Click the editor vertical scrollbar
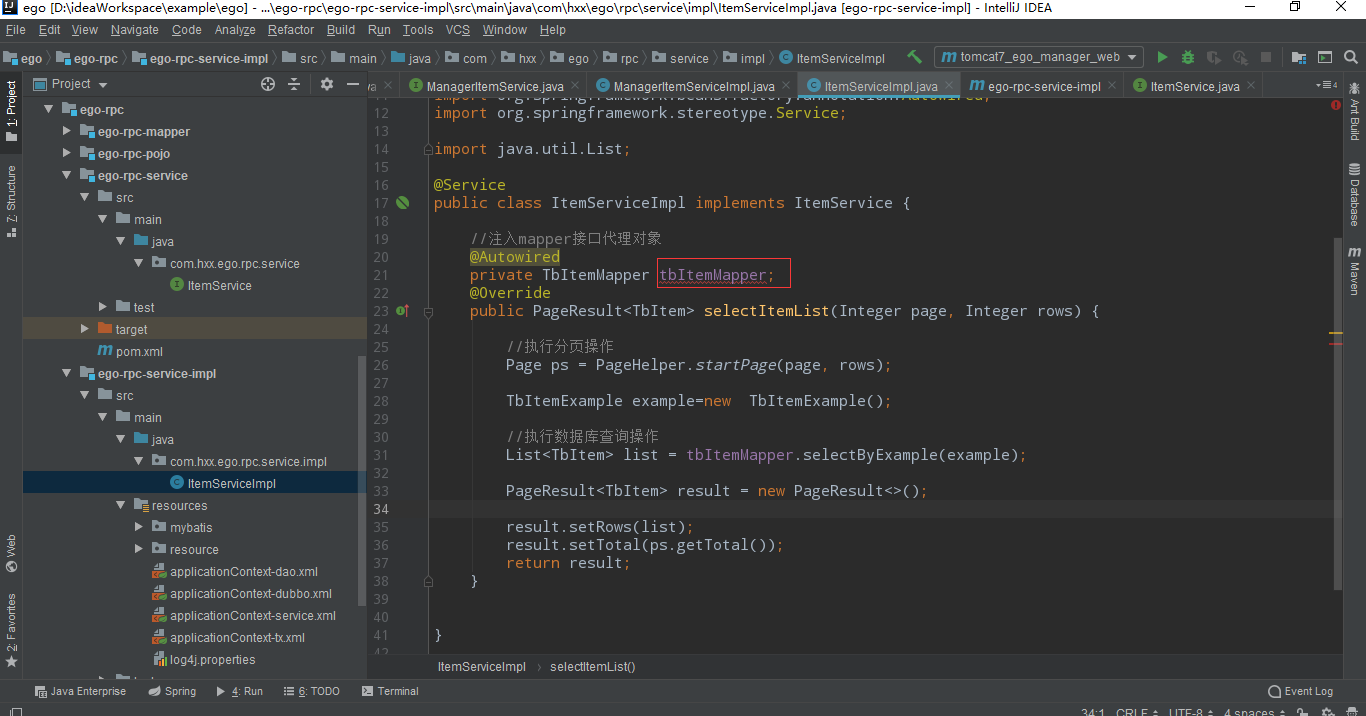 (x=1338, y=412)
